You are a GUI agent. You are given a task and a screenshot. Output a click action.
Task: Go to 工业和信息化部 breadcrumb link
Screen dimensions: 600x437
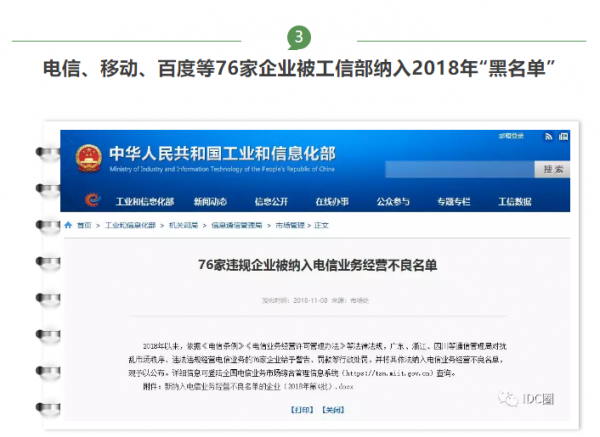click(130, 225)
